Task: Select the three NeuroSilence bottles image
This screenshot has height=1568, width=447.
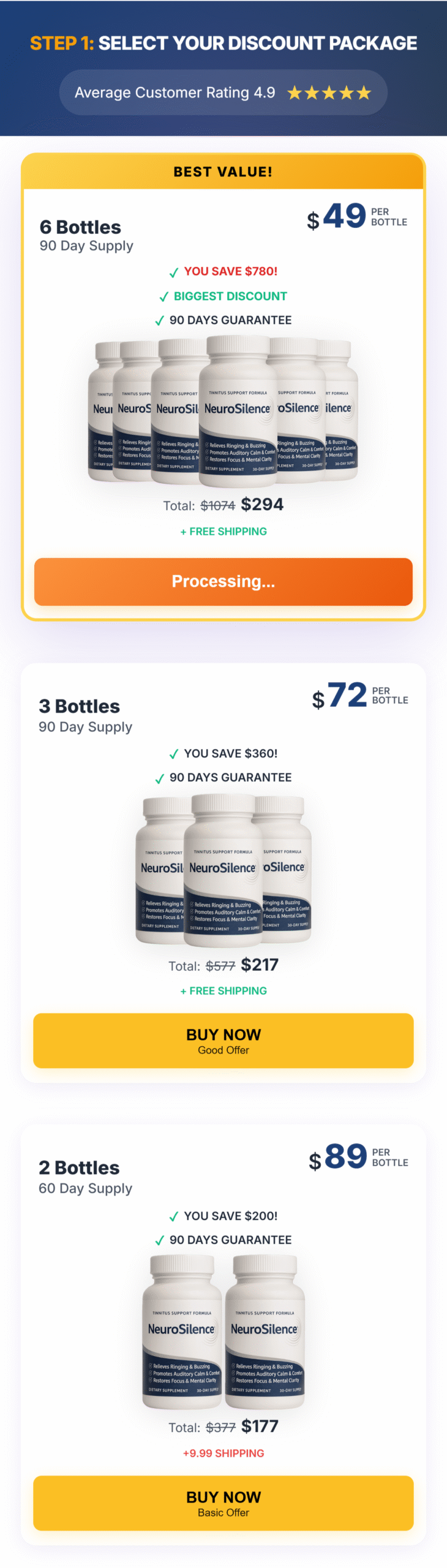Action: [223, 869]
